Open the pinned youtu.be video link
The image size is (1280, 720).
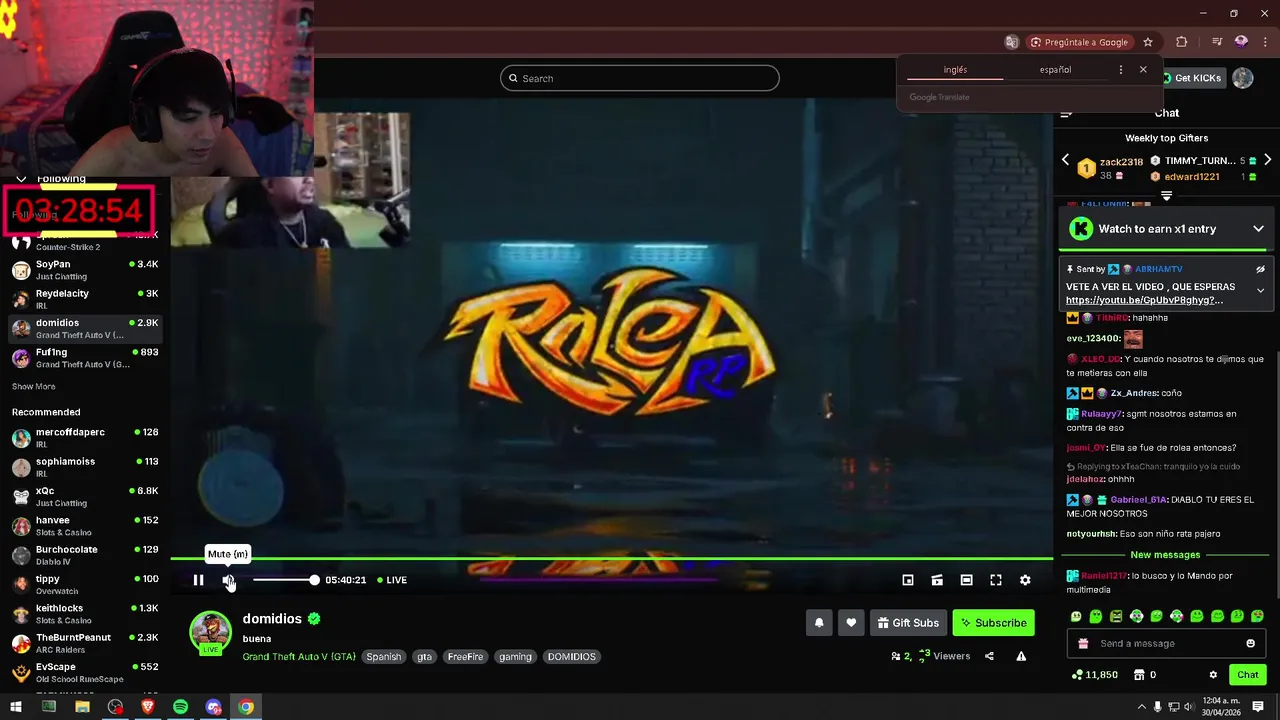coord(1144,300)
